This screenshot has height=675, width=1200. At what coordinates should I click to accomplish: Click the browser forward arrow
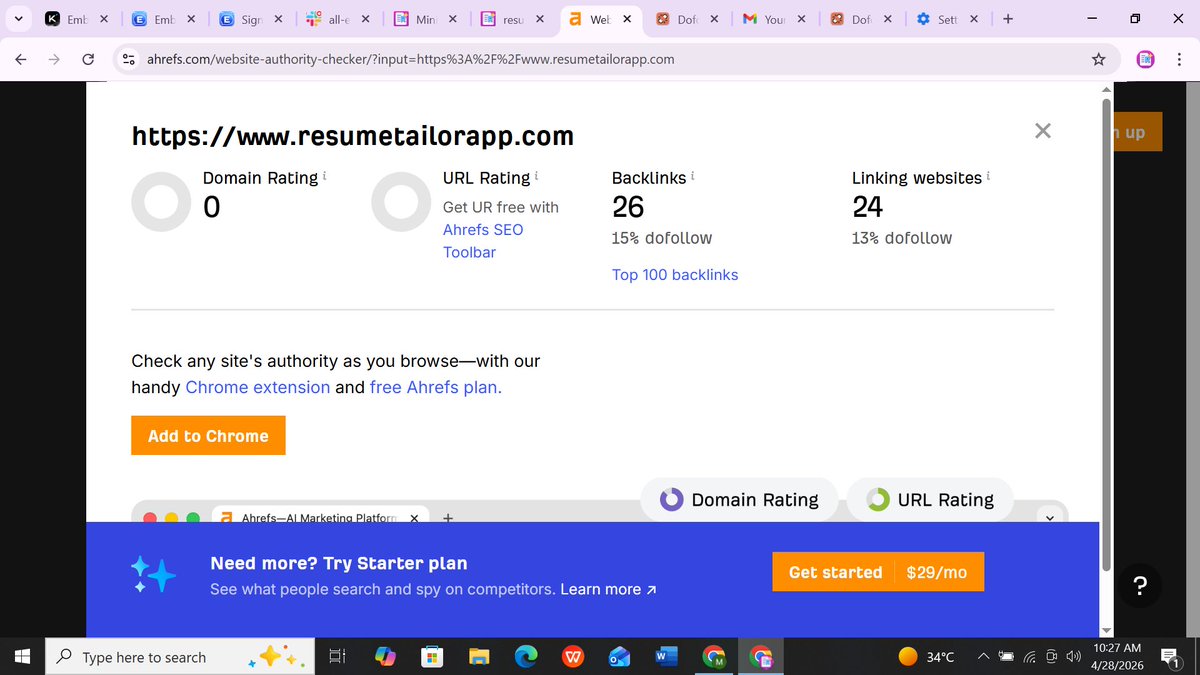54,59
